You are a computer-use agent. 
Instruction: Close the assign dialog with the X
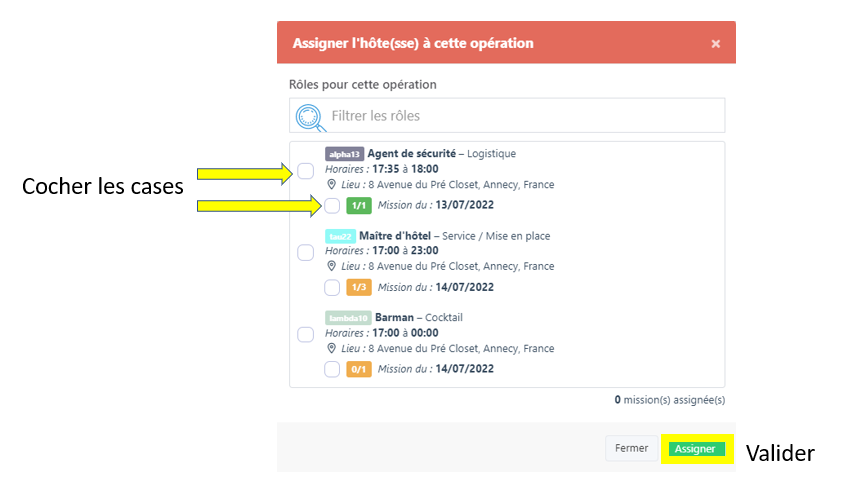715,44
